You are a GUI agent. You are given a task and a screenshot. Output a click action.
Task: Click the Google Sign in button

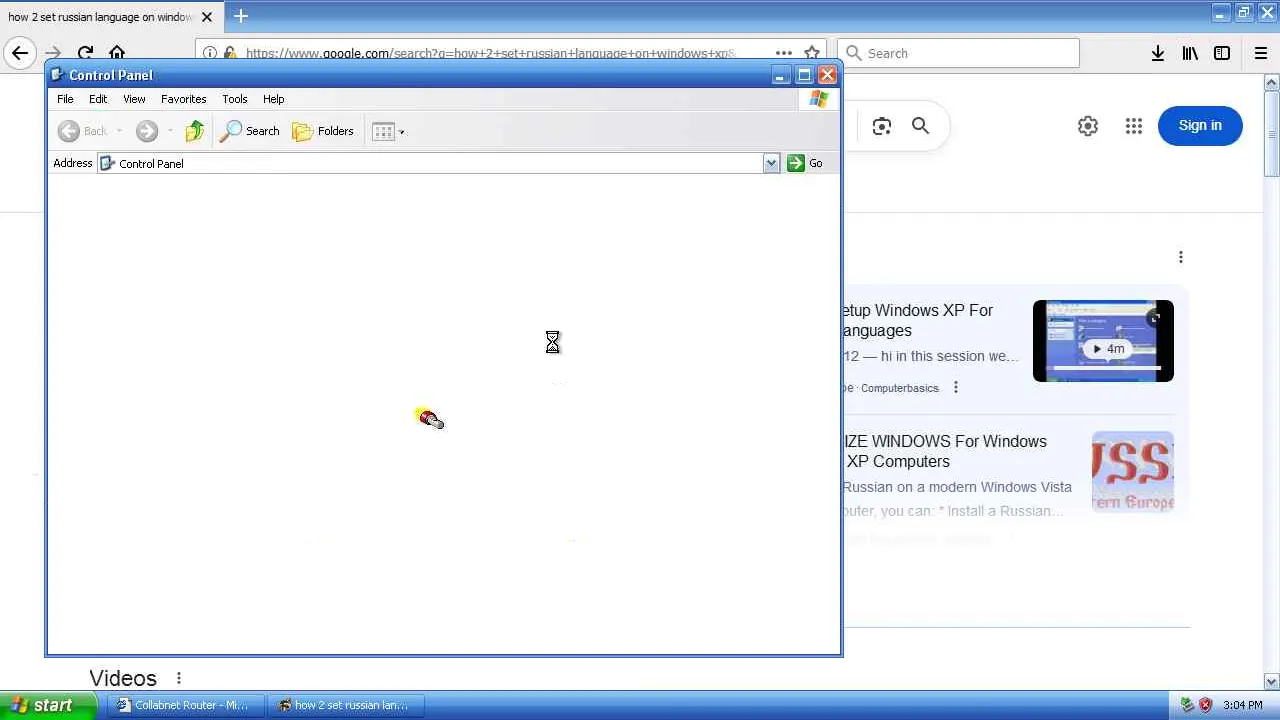[x=1200, y=126]
